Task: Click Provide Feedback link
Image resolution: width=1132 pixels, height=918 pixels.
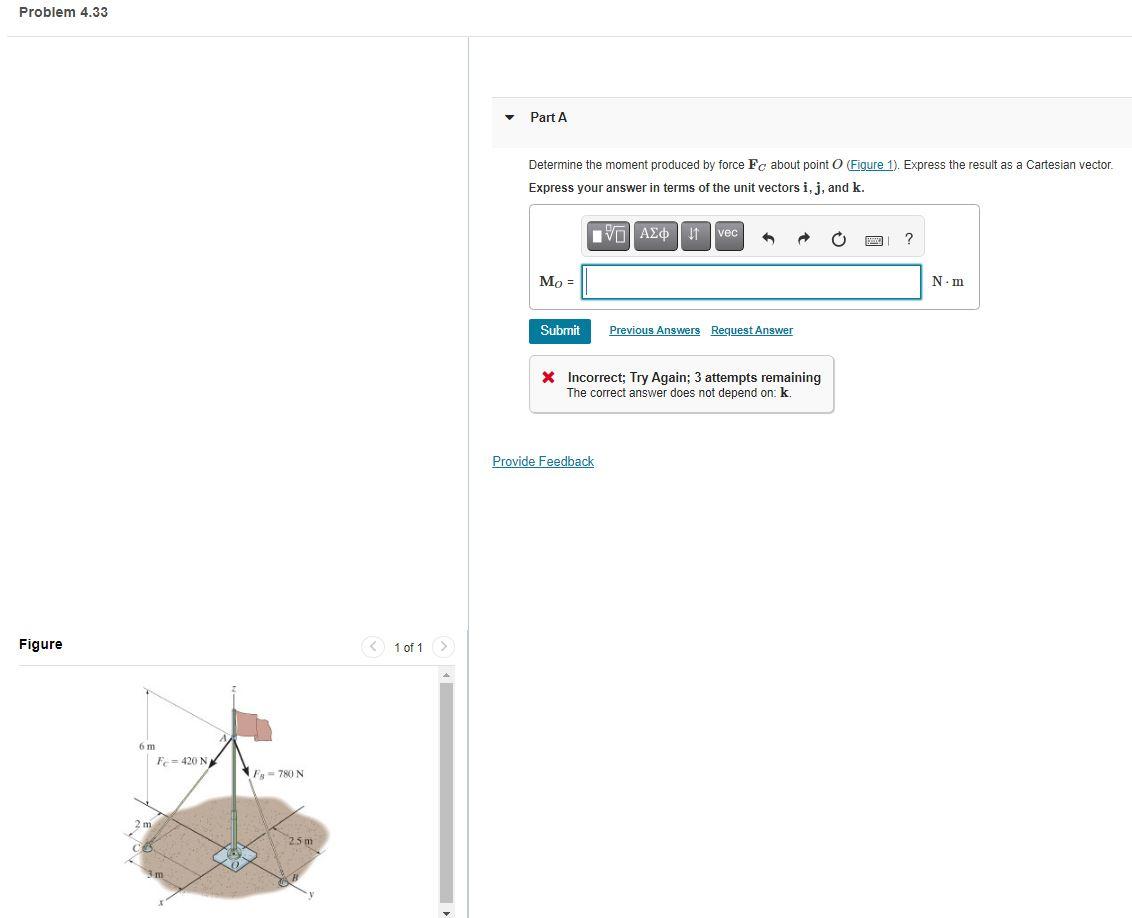Action: [x=543, y=461]
